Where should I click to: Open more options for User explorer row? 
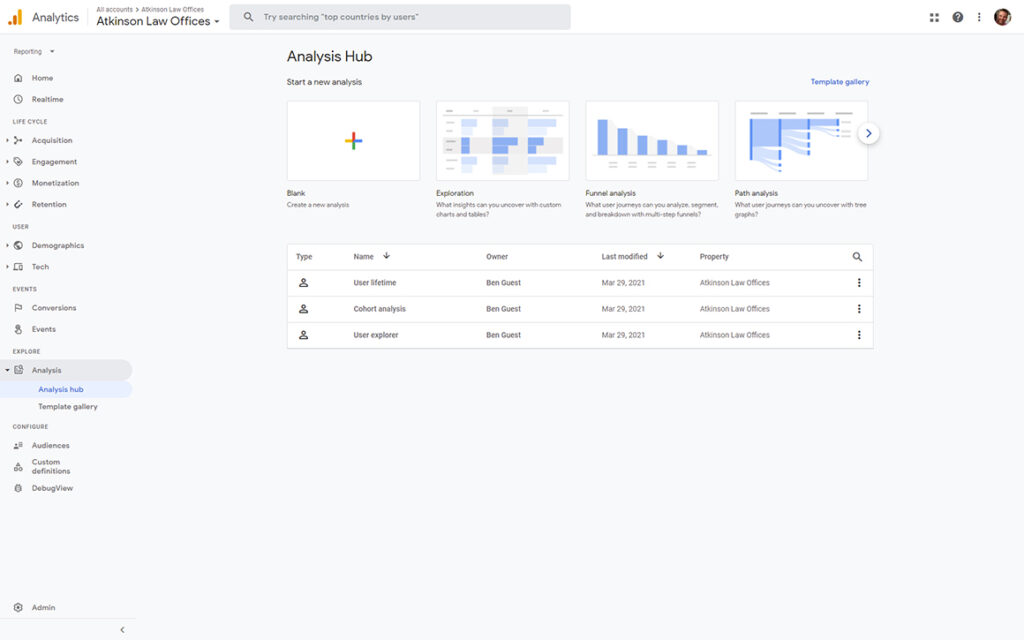coord(859,335)
